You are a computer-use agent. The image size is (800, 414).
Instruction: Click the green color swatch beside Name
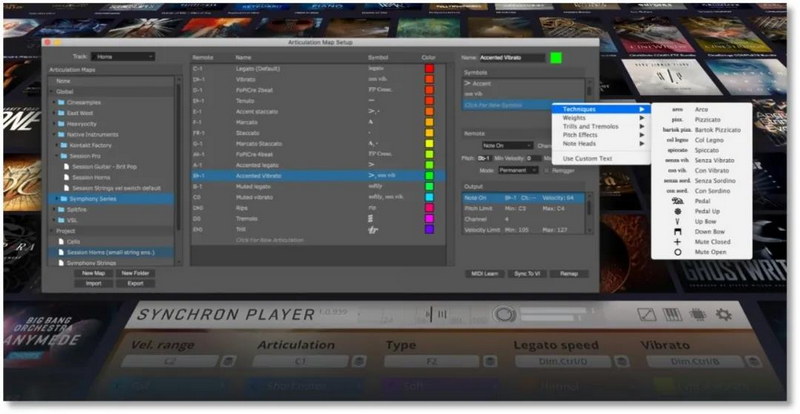tap(556, 58)
